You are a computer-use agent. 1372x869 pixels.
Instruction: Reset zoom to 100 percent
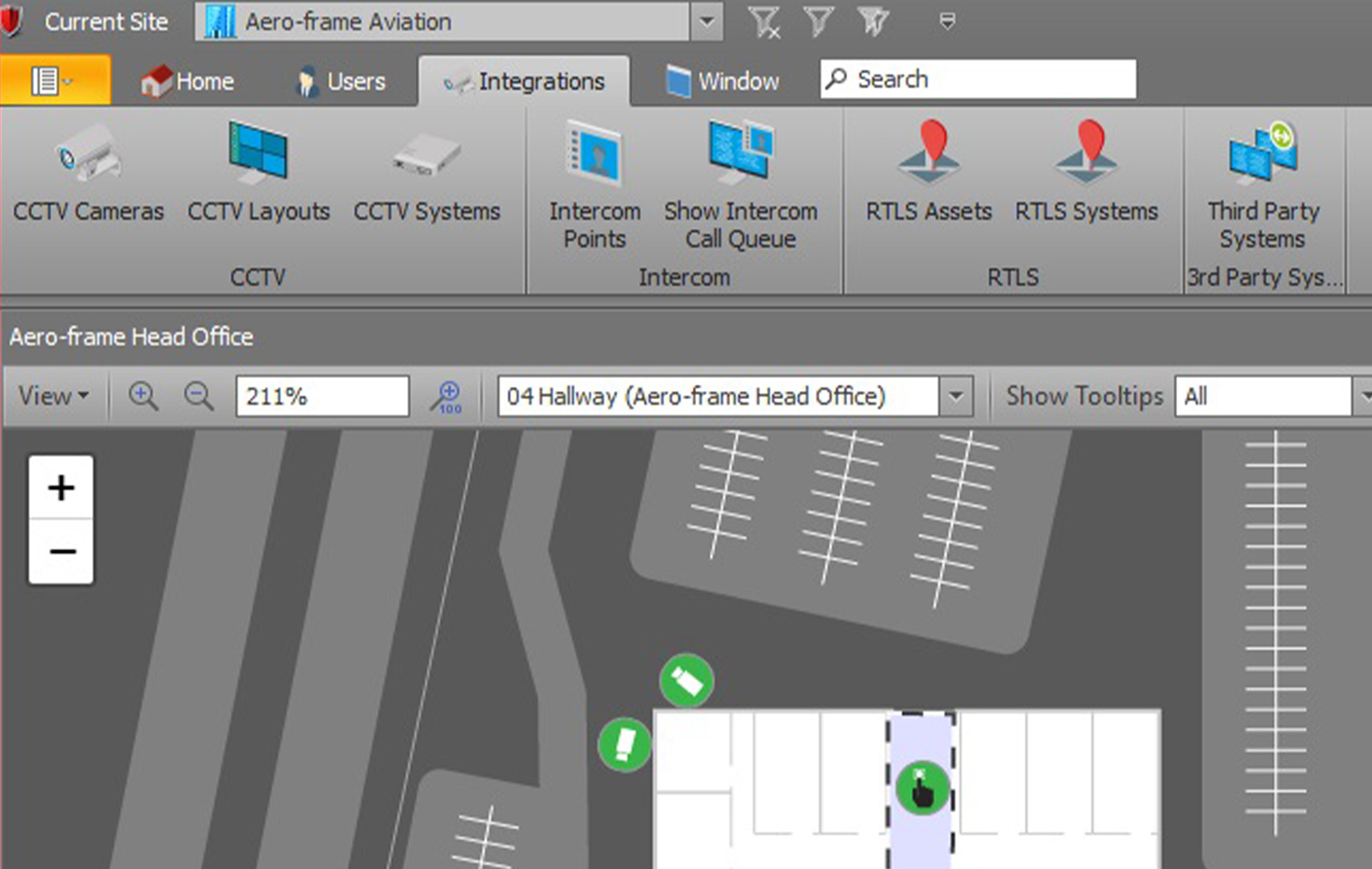tap(447, 397)
